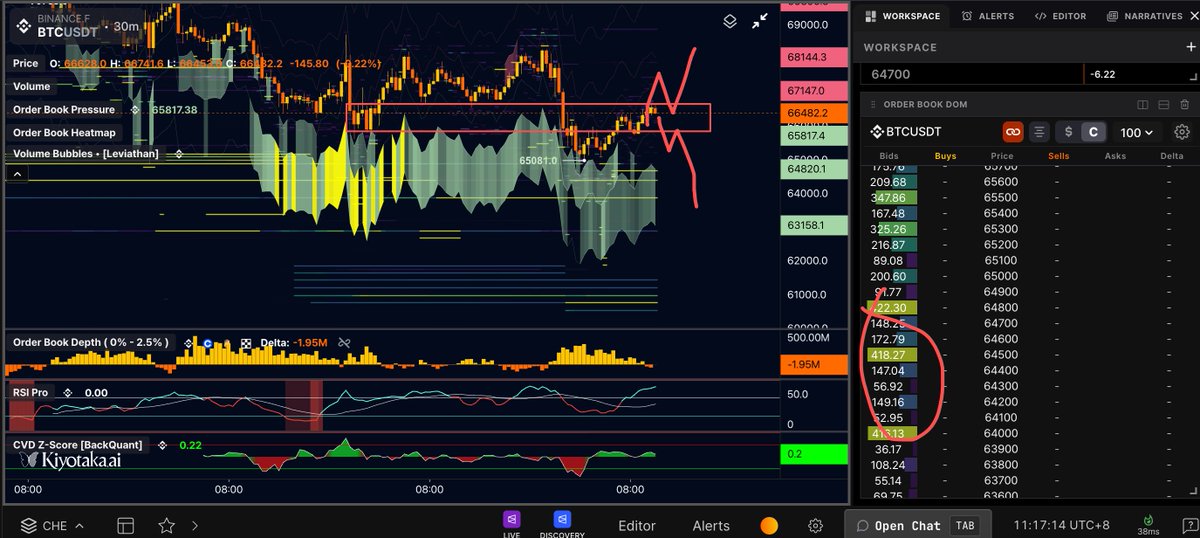Open the 100 price grouping dropdown
1200x538 pixels.
[x=1137, y=132]
